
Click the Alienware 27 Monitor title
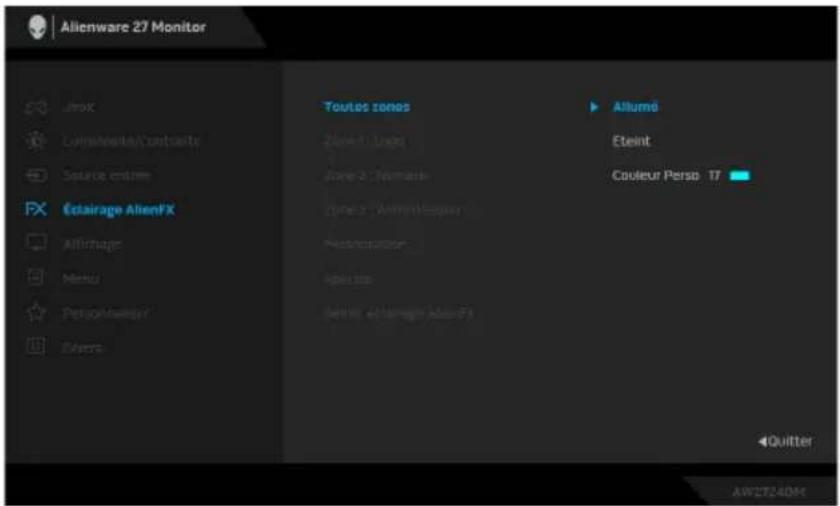click(x=133, y=27)
